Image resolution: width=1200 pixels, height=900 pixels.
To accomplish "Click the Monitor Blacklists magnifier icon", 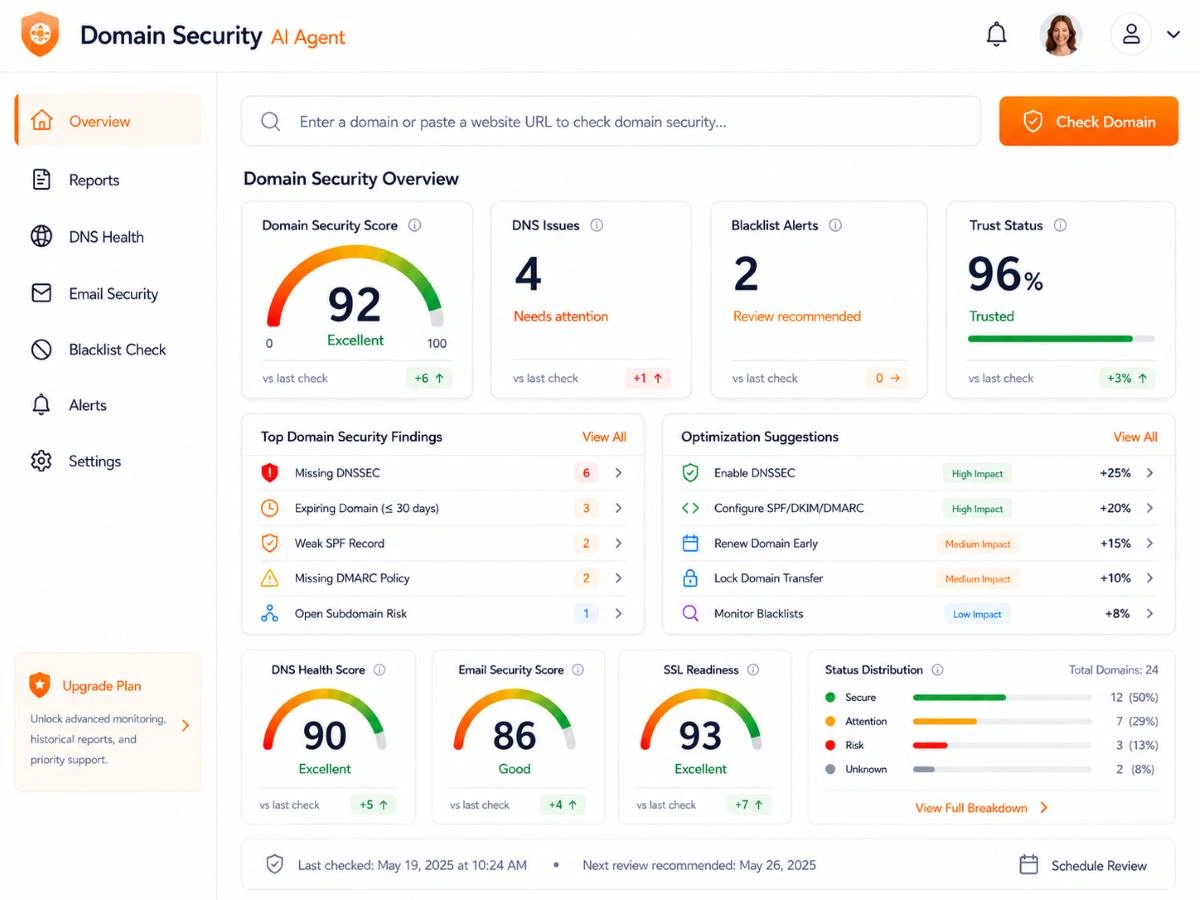I will point(690,613).
